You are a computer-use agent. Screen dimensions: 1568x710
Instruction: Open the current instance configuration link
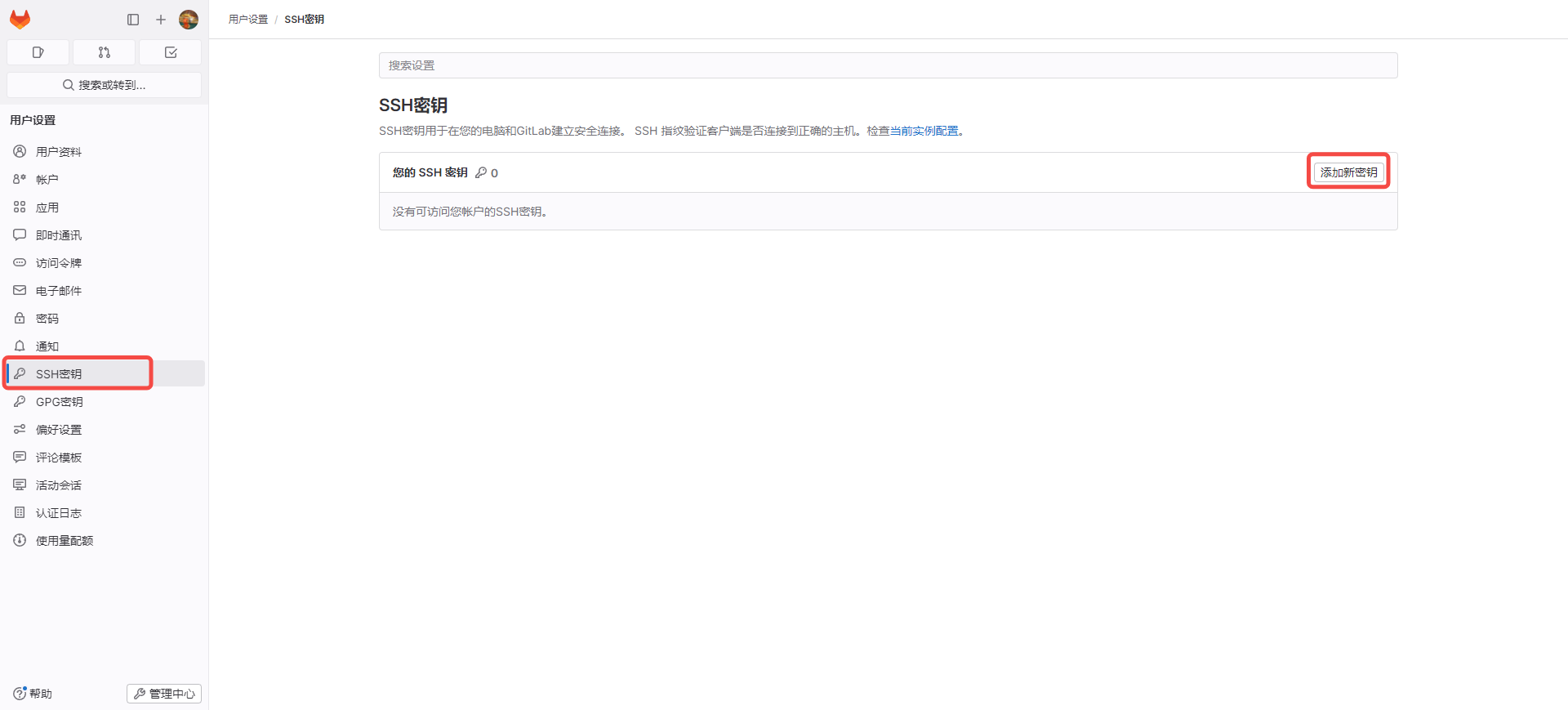point(924,131)
